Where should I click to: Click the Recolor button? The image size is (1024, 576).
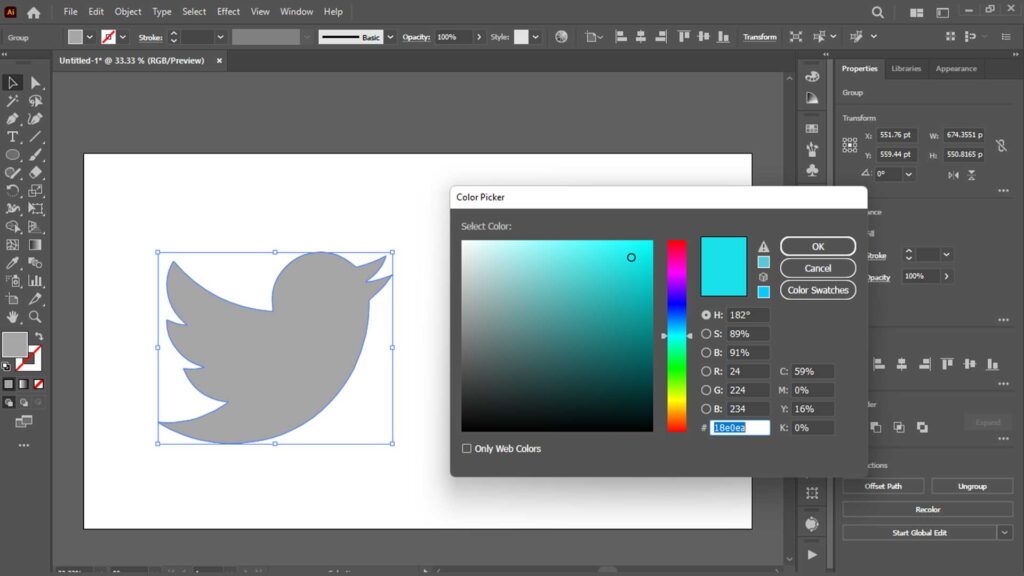pyautogui.click(x=927, y=509)
